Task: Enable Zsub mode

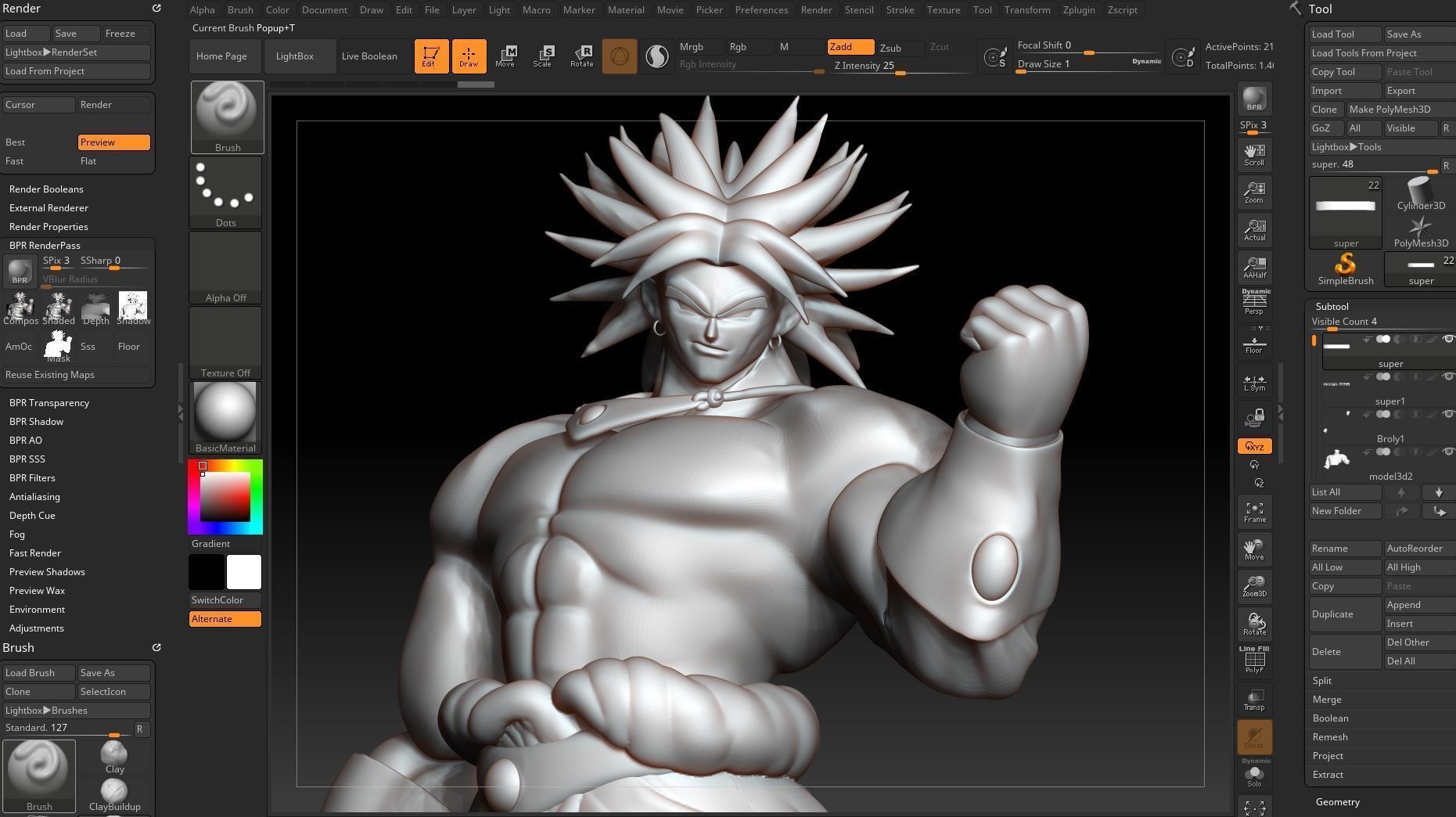Action: 900,48
